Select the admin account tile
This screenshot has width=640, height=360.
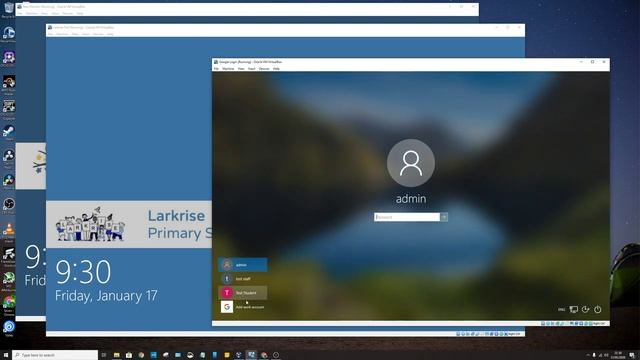[x=242, y=265]
